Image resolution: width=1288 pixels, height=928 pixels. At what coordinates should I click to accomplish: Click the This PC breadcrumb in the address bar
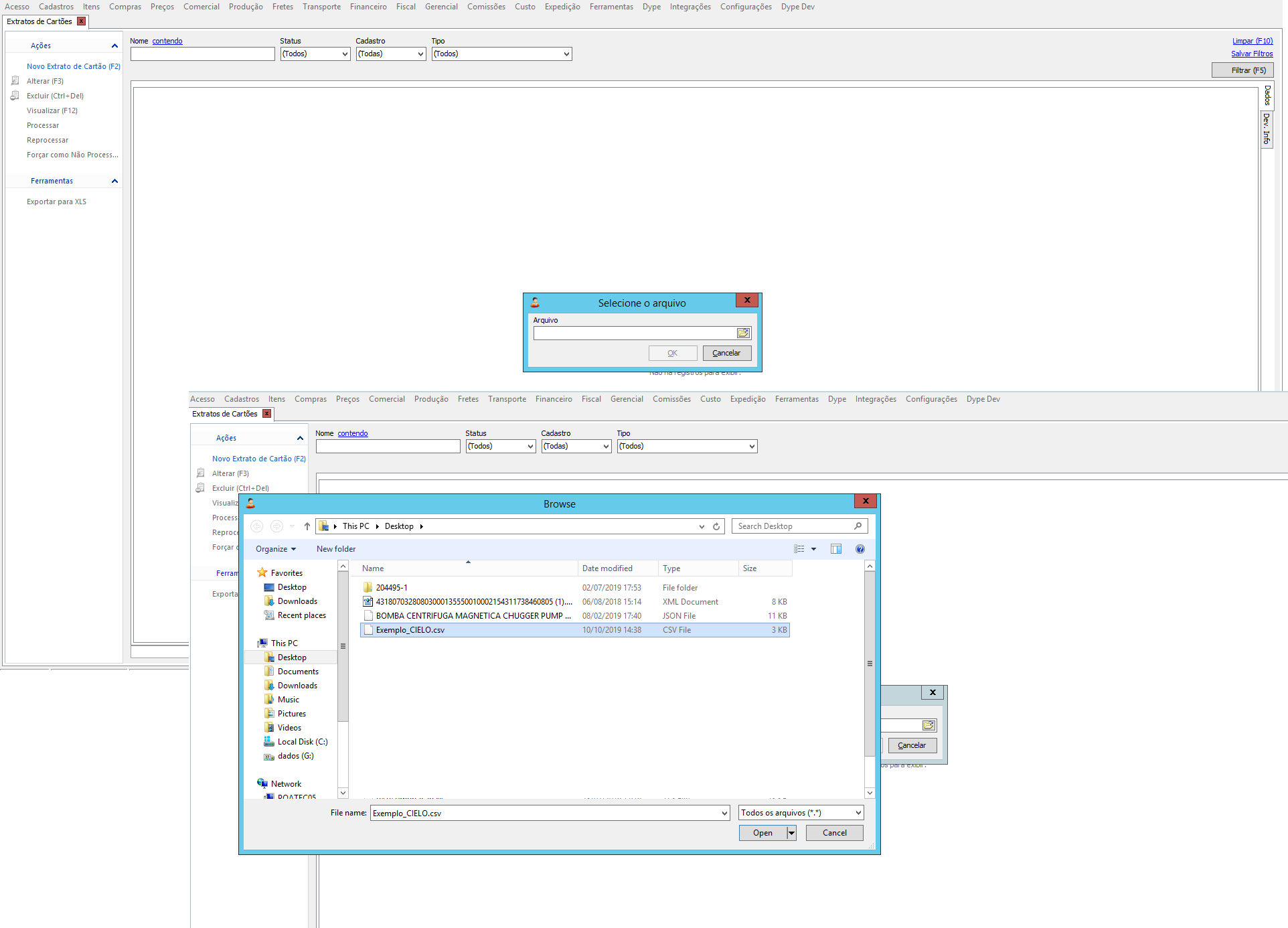point(355,526)
